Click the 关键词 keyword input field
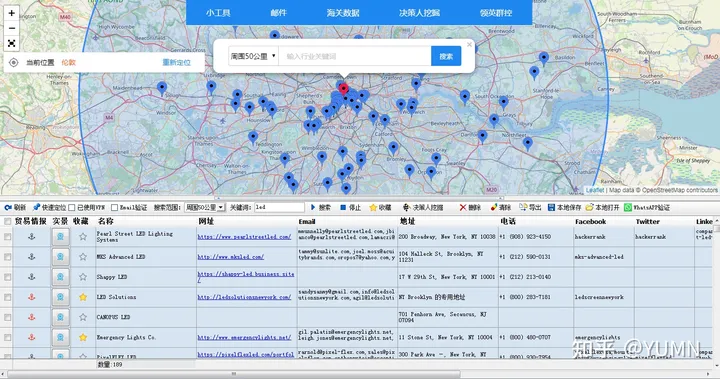 pyautogui.click(x=279, y=208)
